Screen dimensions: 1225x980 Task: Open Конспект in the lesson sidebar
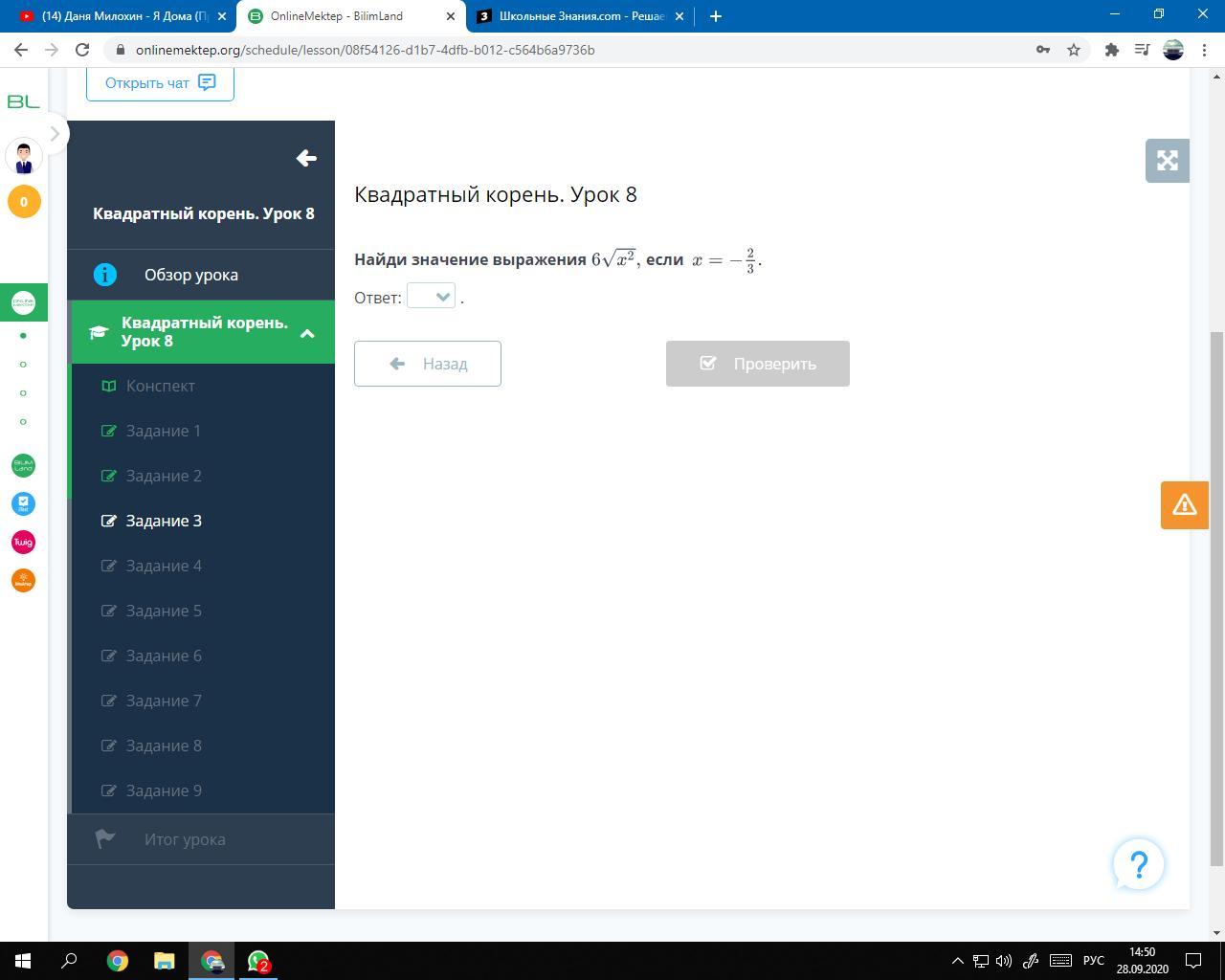coord(160,386)
